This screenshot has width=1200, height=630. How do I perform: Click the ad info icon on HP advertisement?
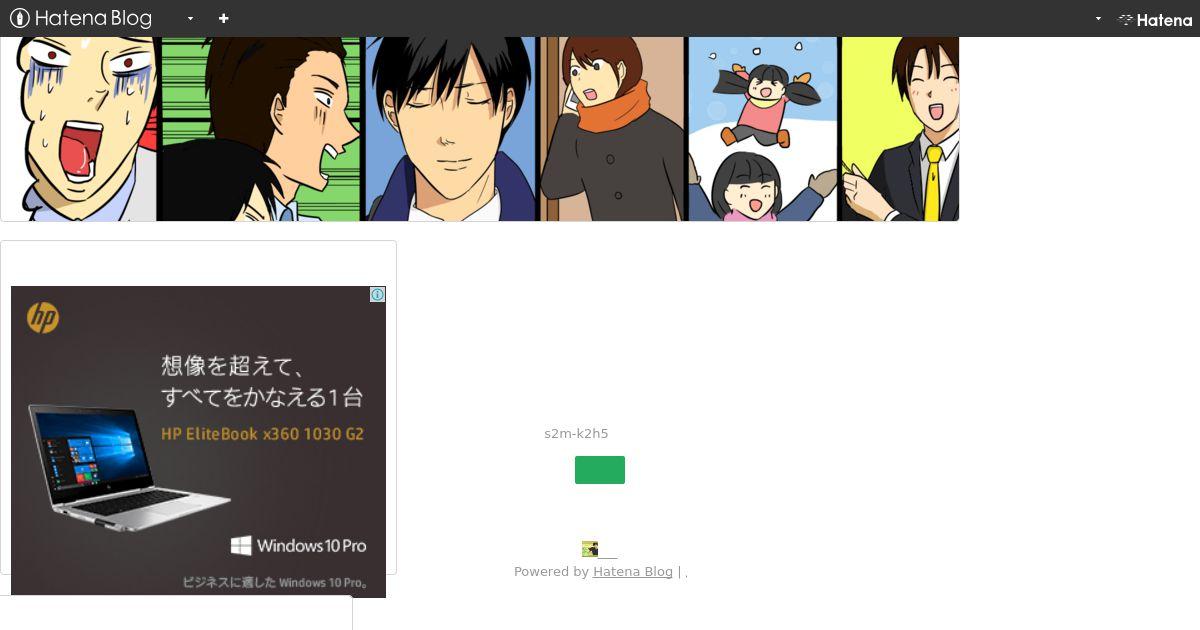pyautogui.click(x=377, y=295)
